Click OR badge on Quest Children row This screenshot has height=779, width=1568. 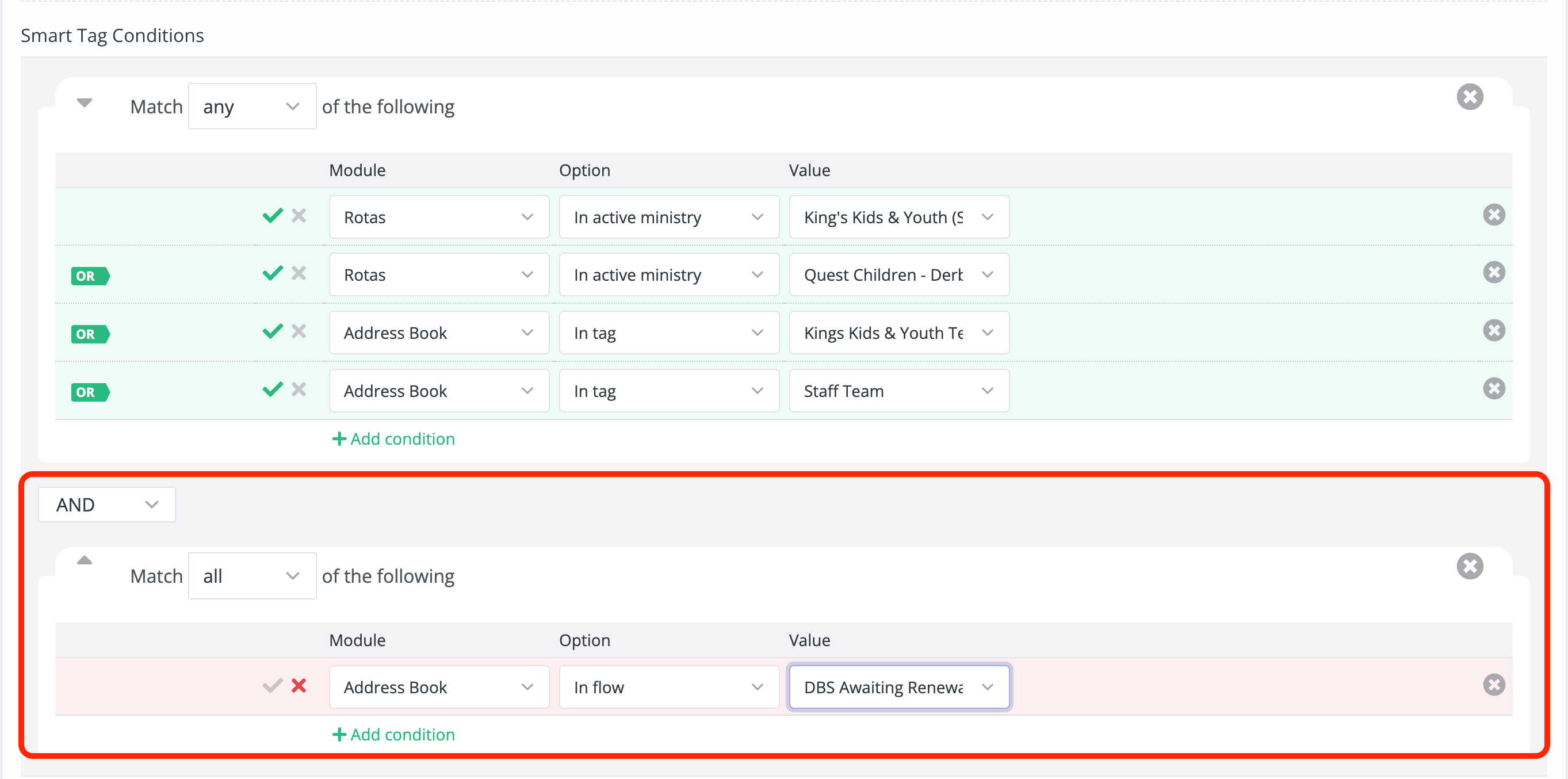click(x=90, y=277)
